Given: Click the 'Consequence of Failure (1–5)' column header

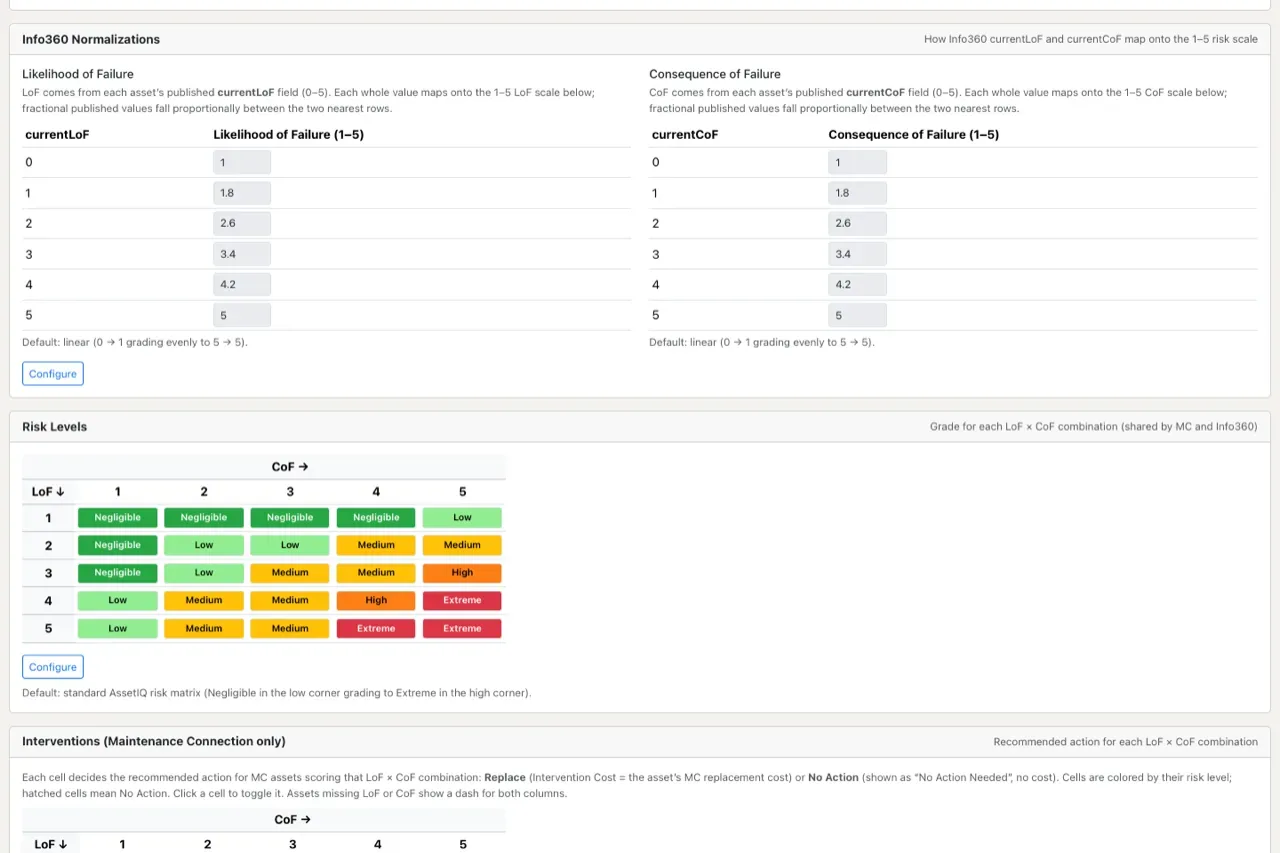Looking at the screenshot, I should pyautogui.click(x=914, y=134).
